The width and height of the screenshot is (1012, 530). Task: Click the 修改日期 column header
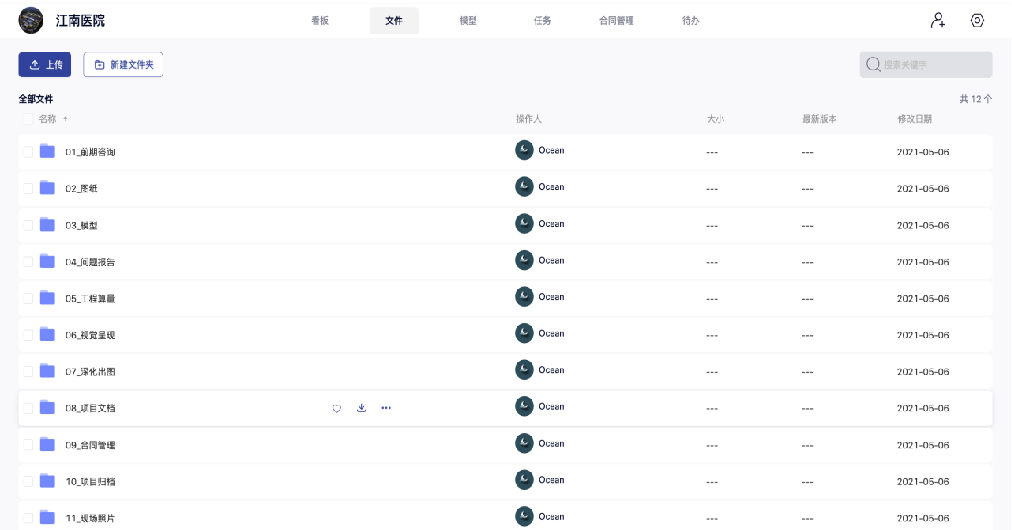pos(914,119)
